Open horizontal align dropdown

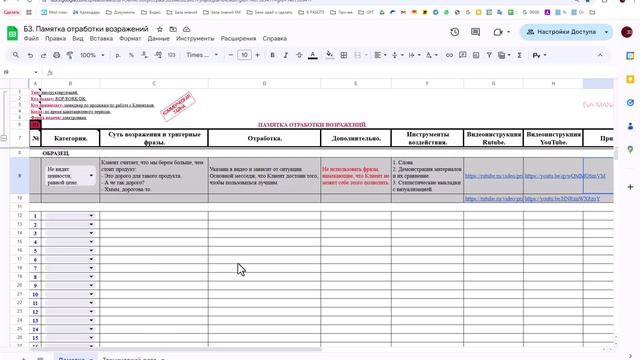pyautogui.click(x=380, y=55)
